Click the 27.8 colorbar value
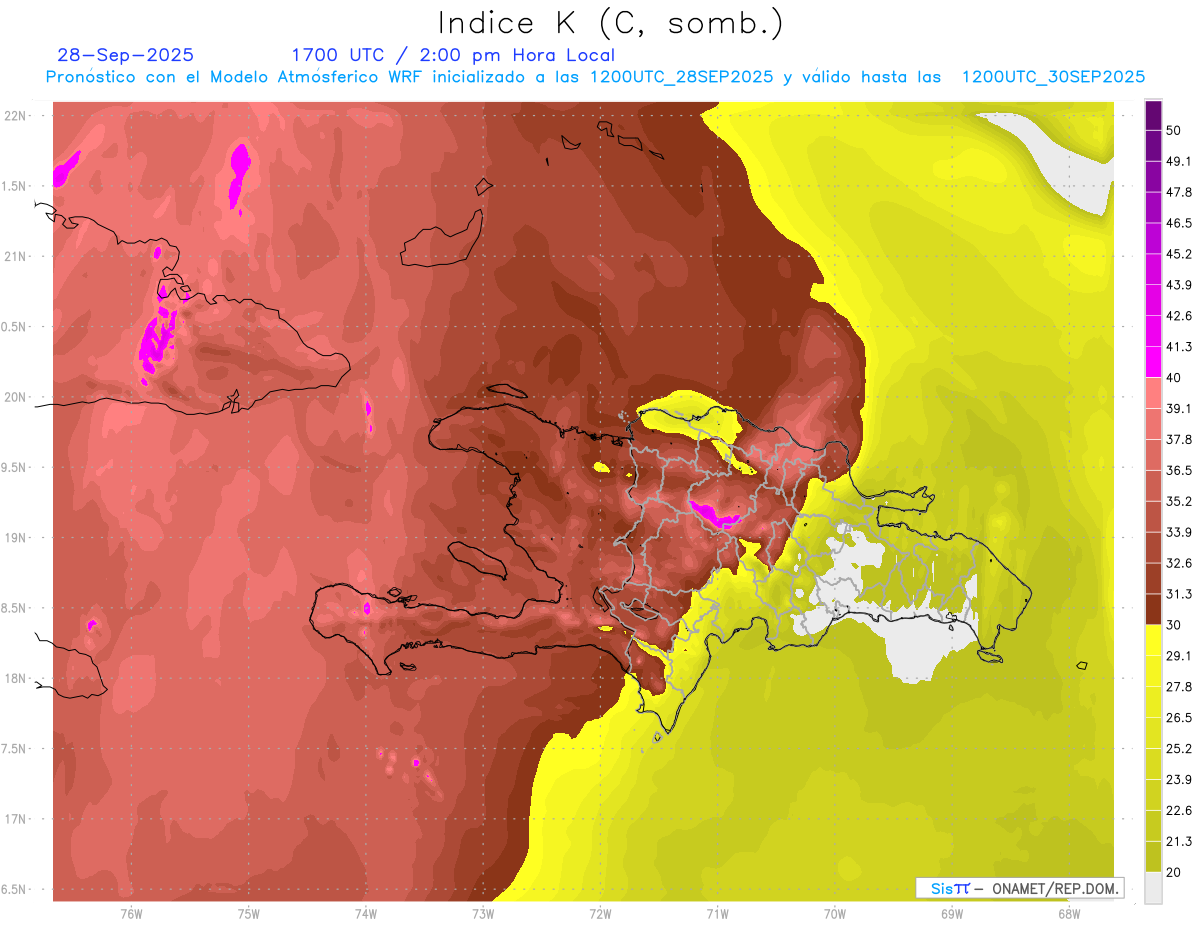Image resolution: width=1200 pixels, height=927 pixels. point(1180,687)
